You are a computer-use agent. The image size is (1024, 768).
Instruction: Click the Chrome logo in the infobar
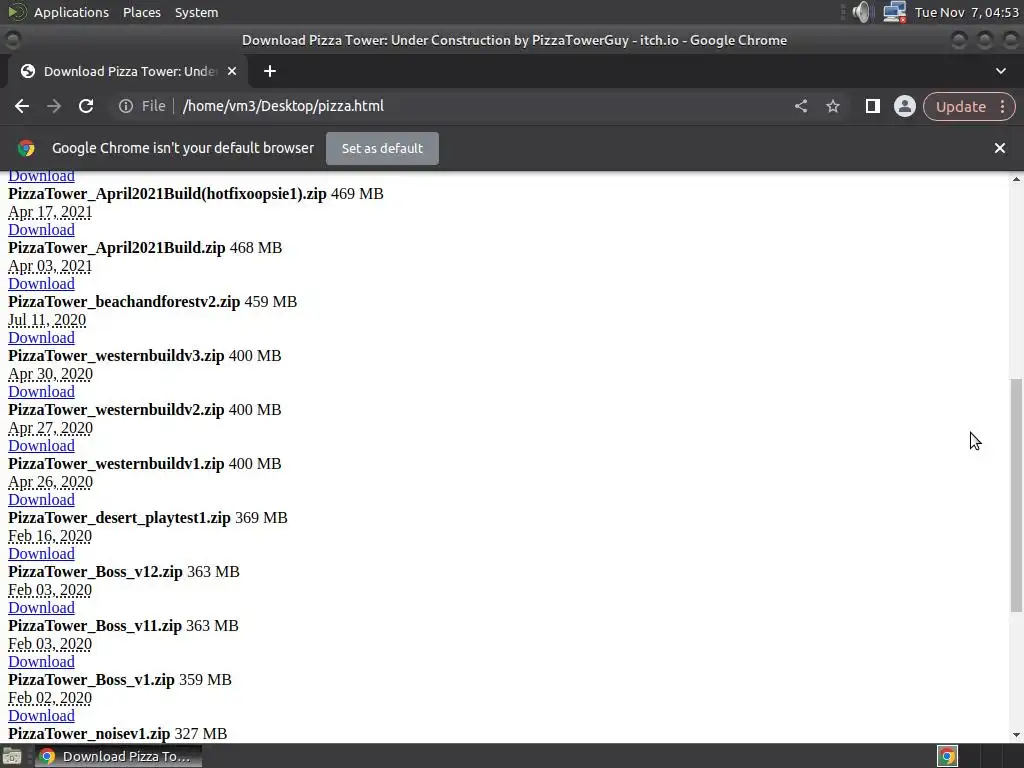click(26, 148)
